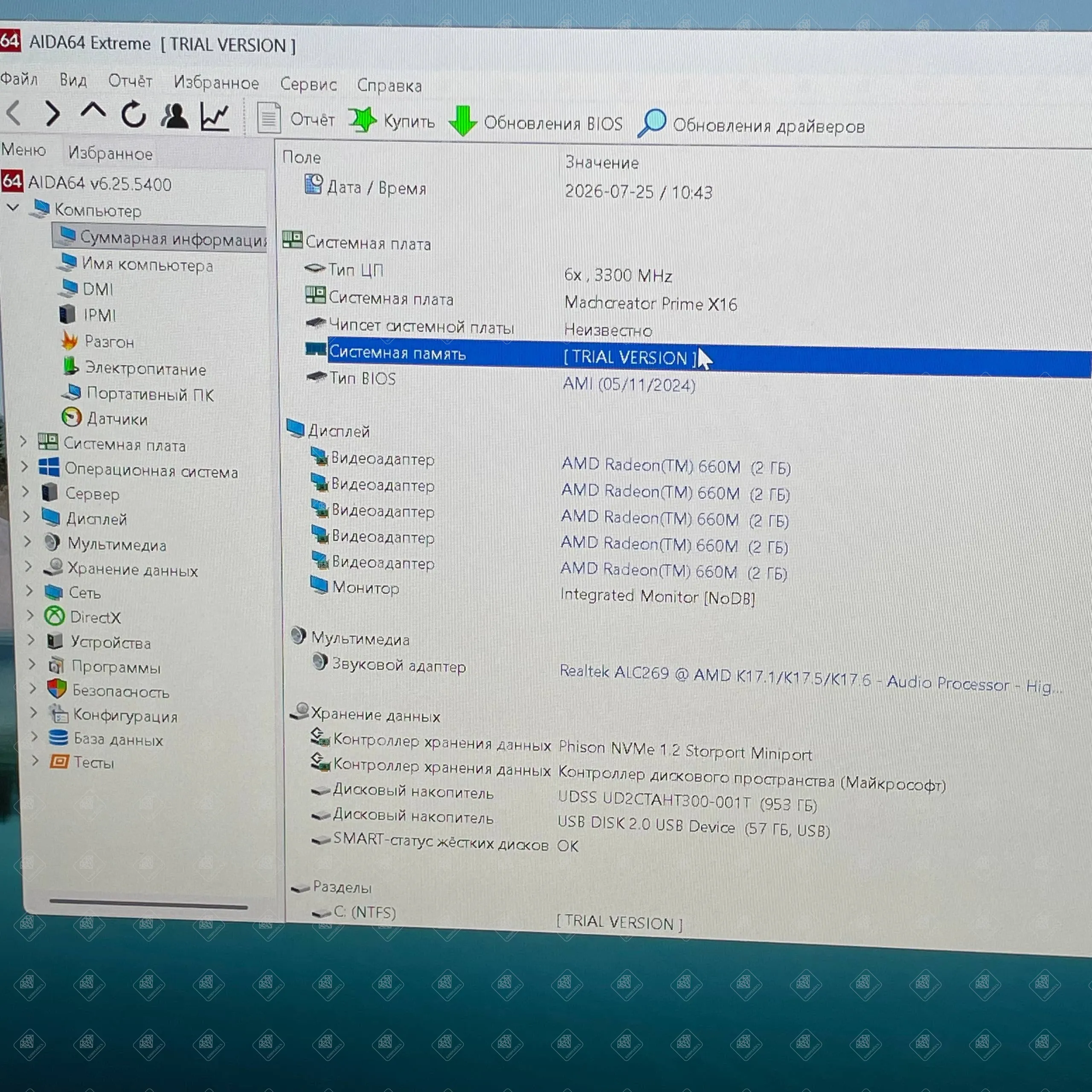Select the DMI tree item
This screenshot has width=1092, height=1092.
click(87, 289)
